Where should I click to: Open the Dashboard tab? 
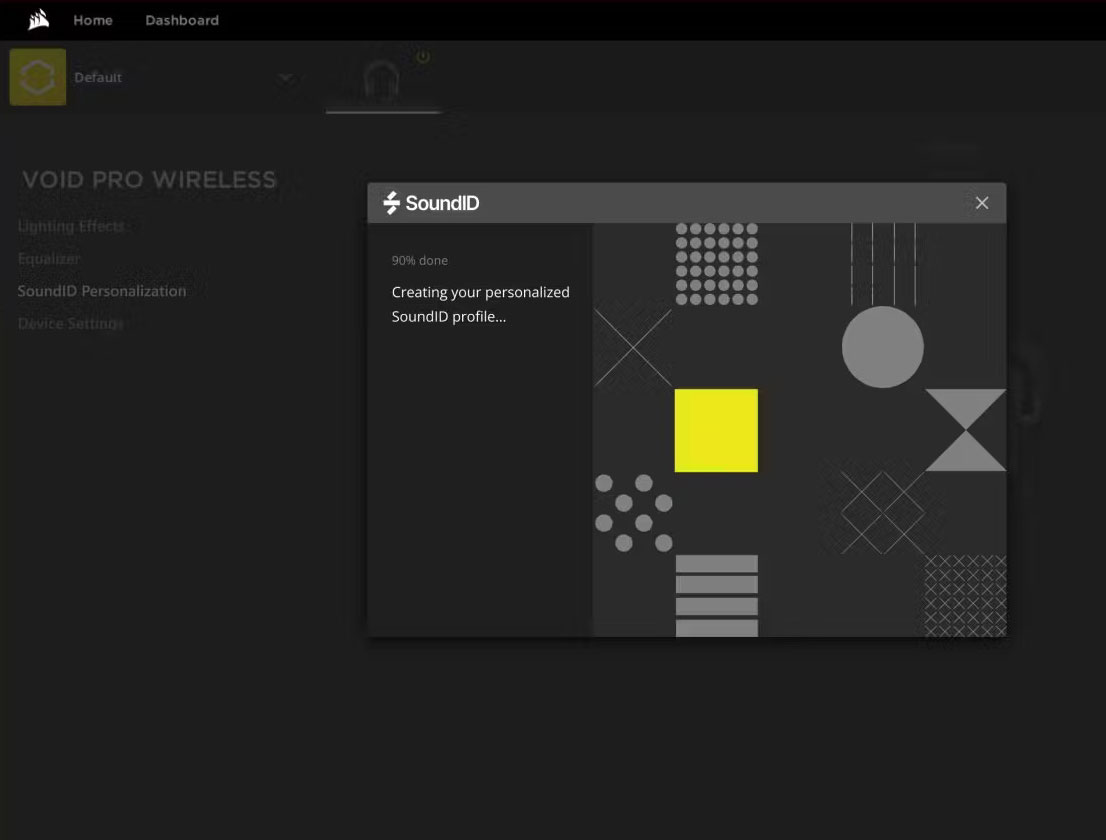[x=182, y=20]
